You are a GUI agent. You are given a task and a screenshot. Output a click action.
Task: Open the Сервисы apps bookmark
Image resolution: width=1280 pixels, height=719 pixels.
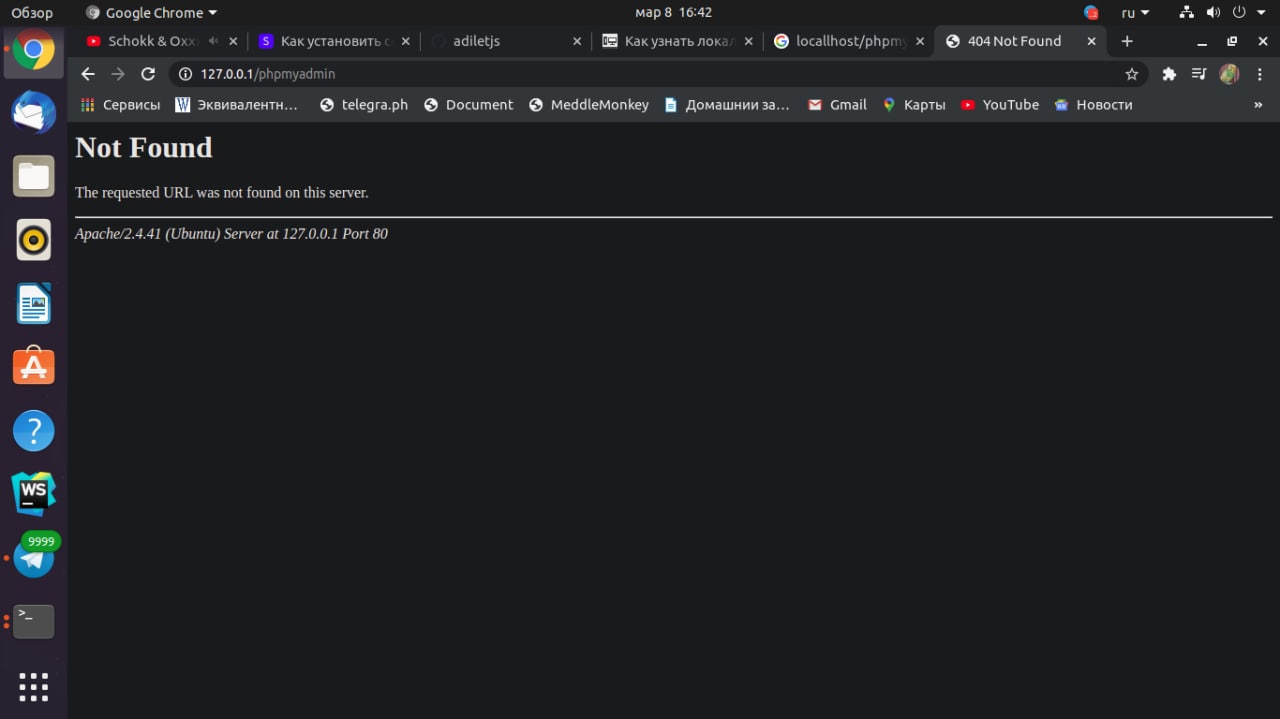pos(120,105)
